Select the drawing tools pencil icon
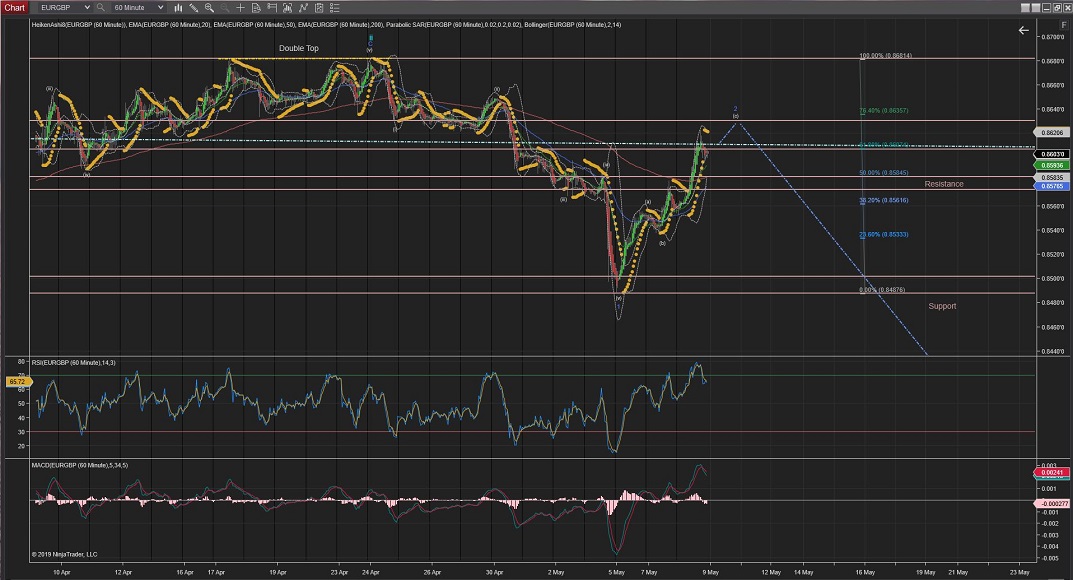This screenshot has height=580, width=1073. (x=194, y=7)
